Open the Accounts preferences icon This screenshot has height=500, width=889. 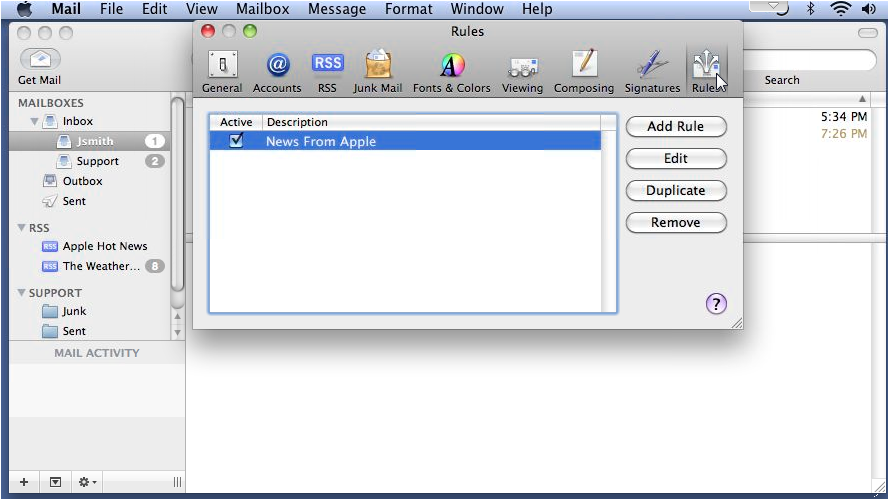pyautogui.click(x=277, y=65)
